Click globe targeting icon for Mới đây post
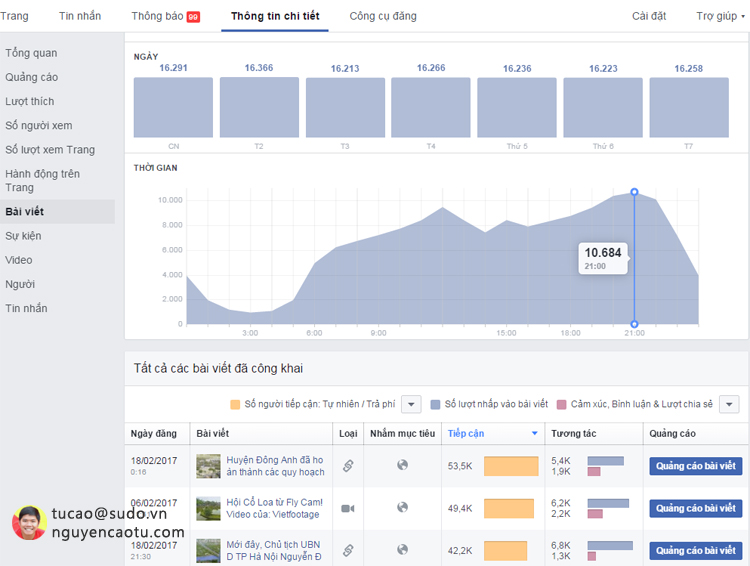This screenshot has height=566, width=750. (403, 550)
